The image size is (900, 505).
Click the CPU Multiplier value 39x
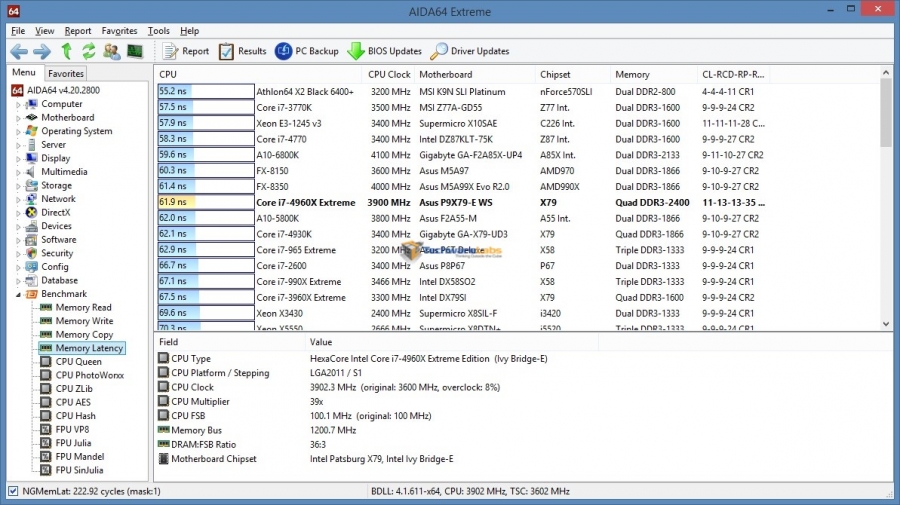[x=316, y=402]
